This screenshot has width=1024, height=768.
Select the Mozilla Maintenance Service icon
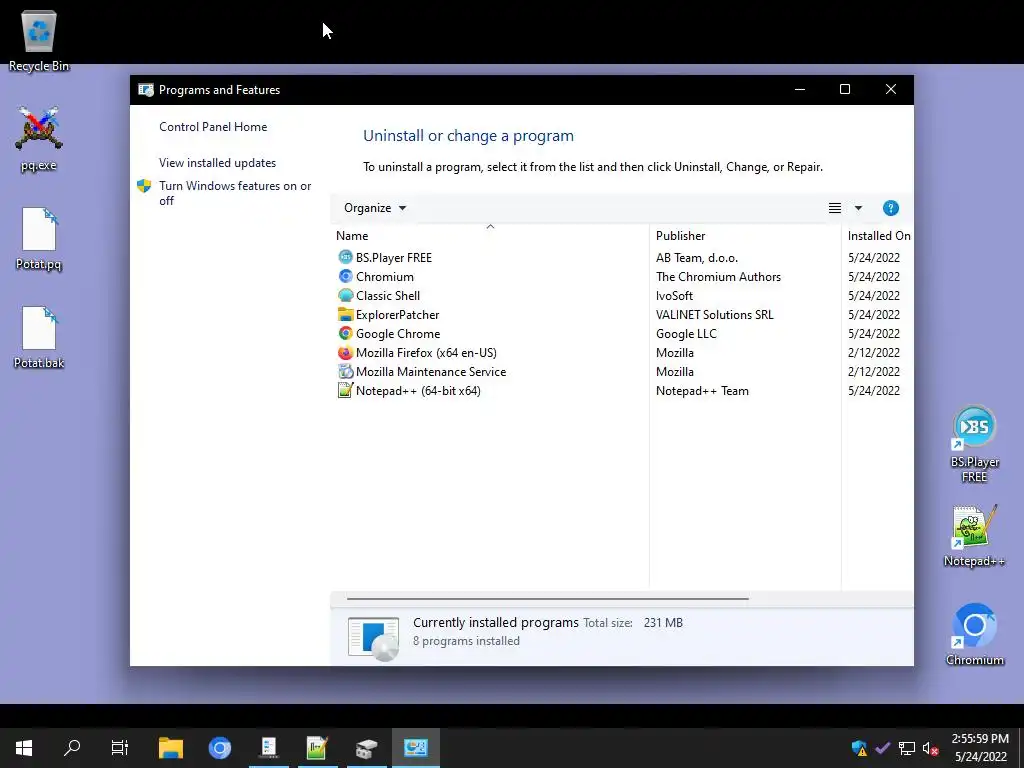345,371
